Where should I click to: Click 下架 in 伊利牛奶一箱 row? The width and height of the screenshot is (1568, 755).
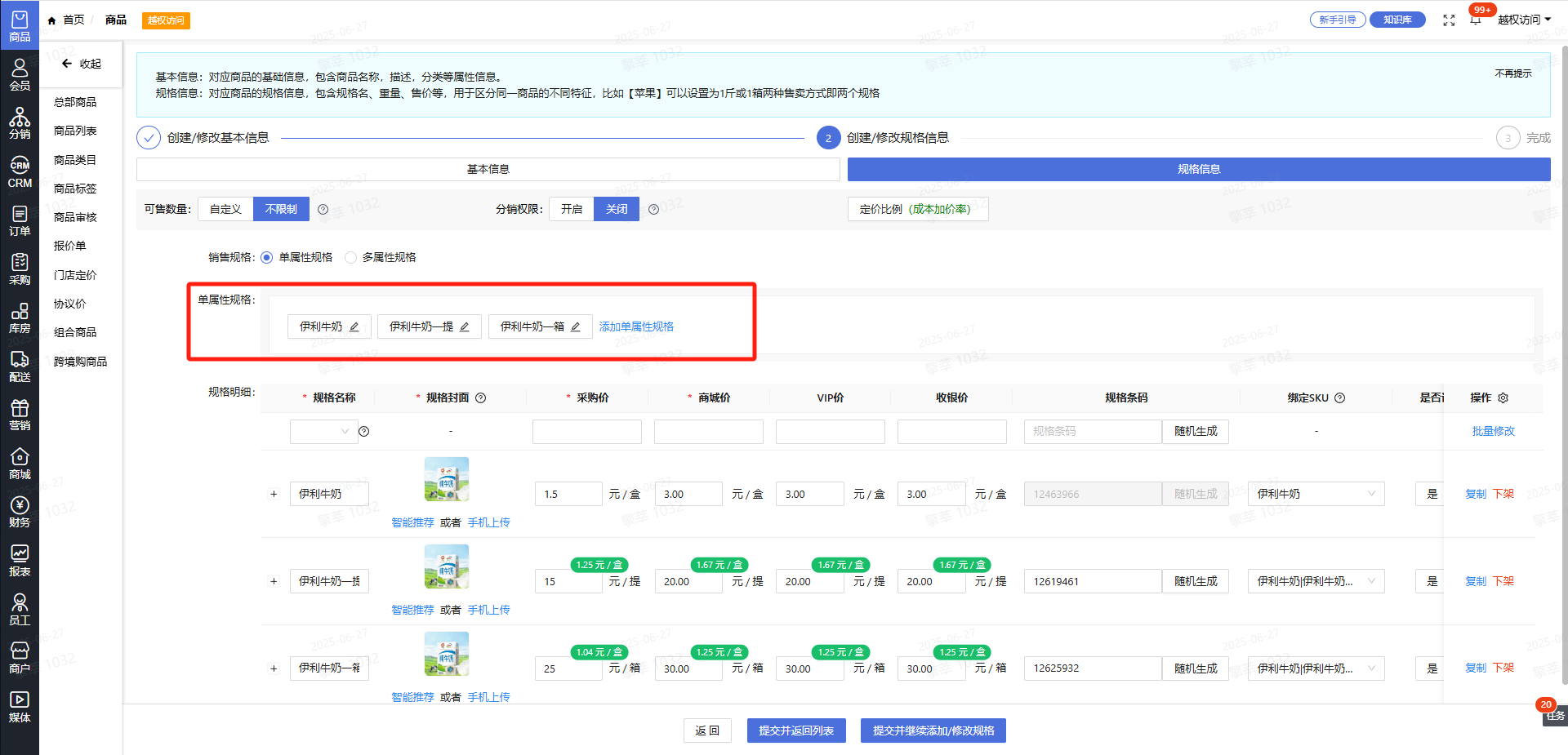pyautogui.click(x=1503, y=668)
